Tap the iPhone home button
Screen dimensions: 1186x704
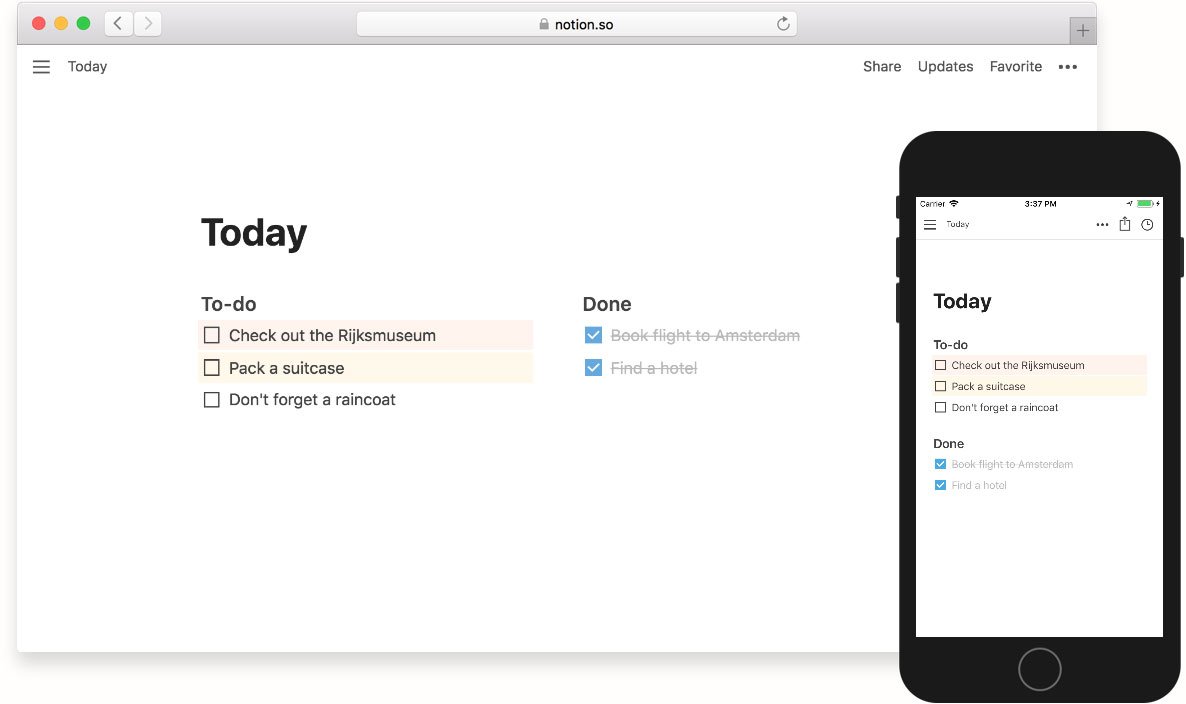[1039, 669]
